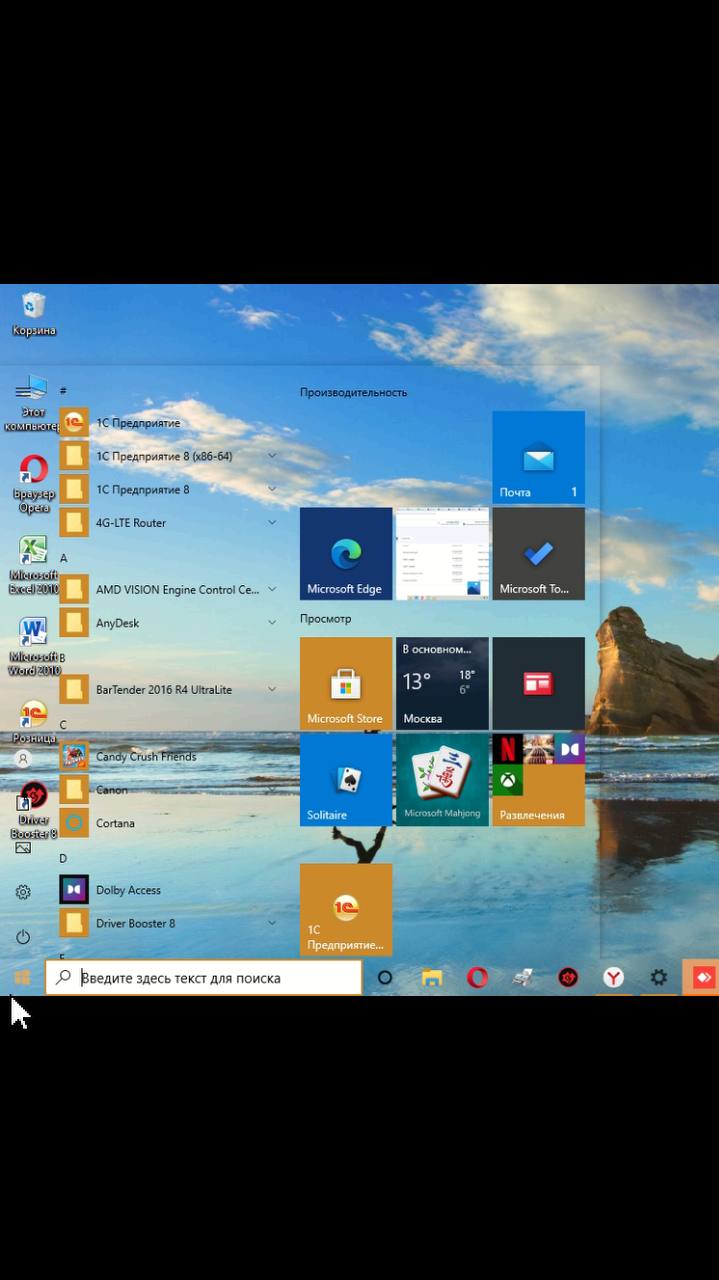The width and height of the screenshot is (719, 1280).
Task: Open the user account icon in Start rail
Action: [23, 759]
